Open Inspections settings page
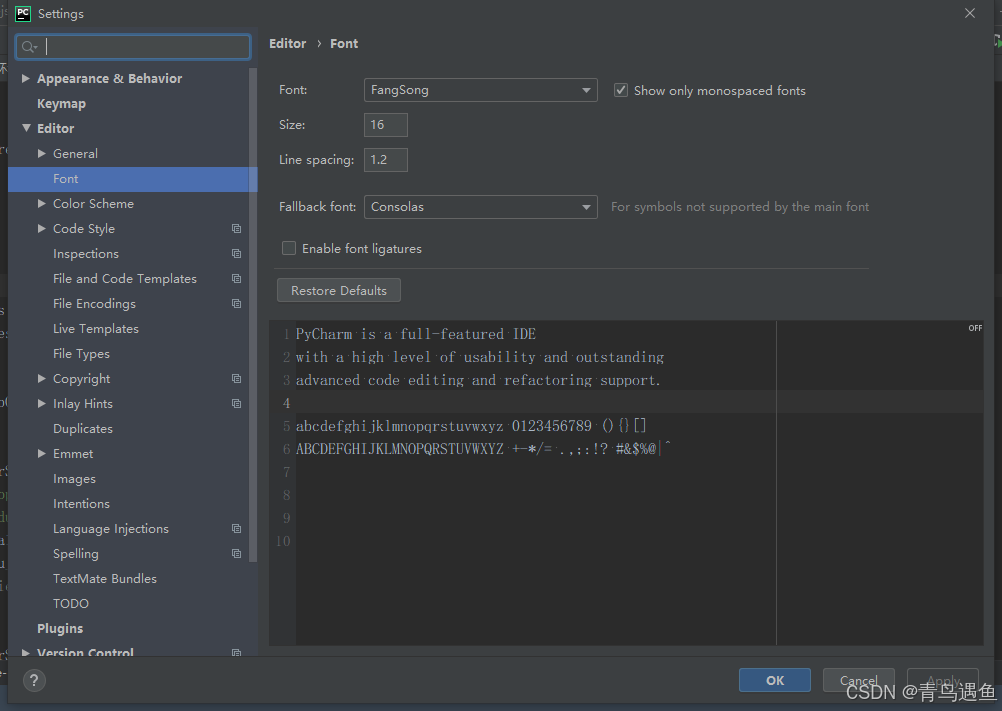 coord(86,254)
